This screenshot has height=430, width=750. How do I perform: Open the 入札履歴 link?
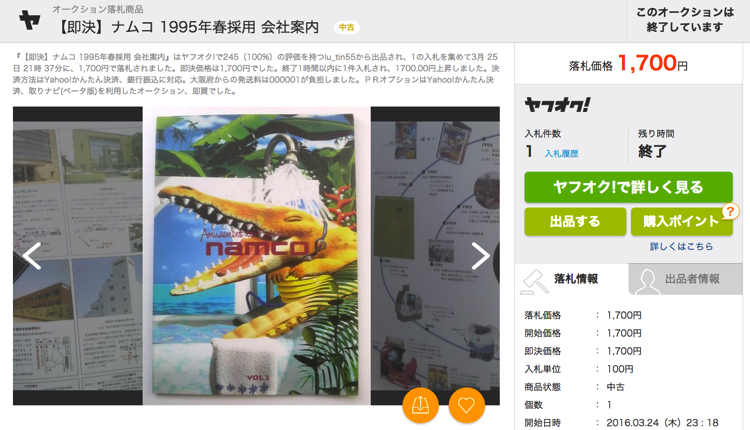coord(562,154)
